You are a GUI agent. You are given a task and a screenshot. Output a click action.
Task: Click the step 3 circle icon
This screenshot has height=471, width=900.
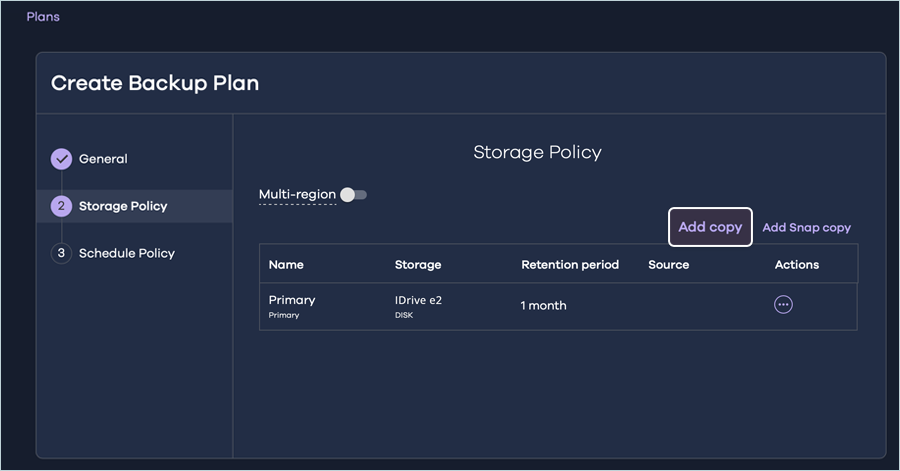(61, 253)
